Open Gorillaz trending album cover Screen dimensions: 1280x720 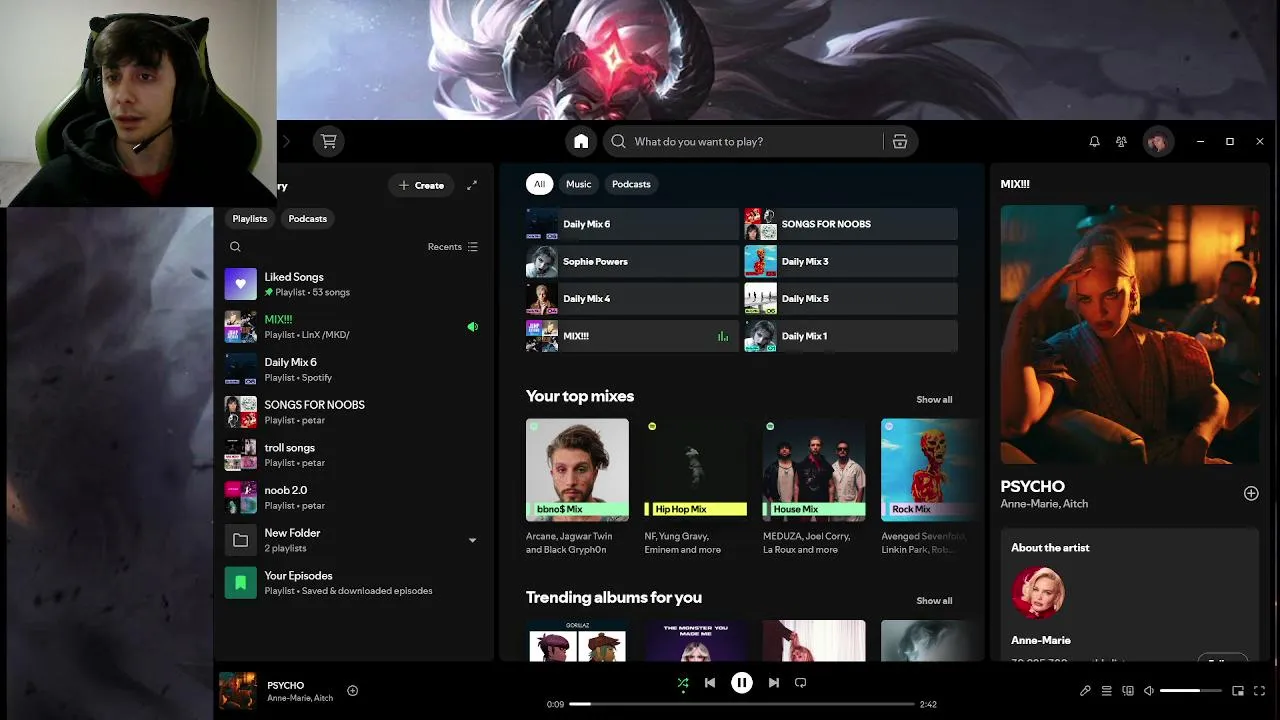577,641
